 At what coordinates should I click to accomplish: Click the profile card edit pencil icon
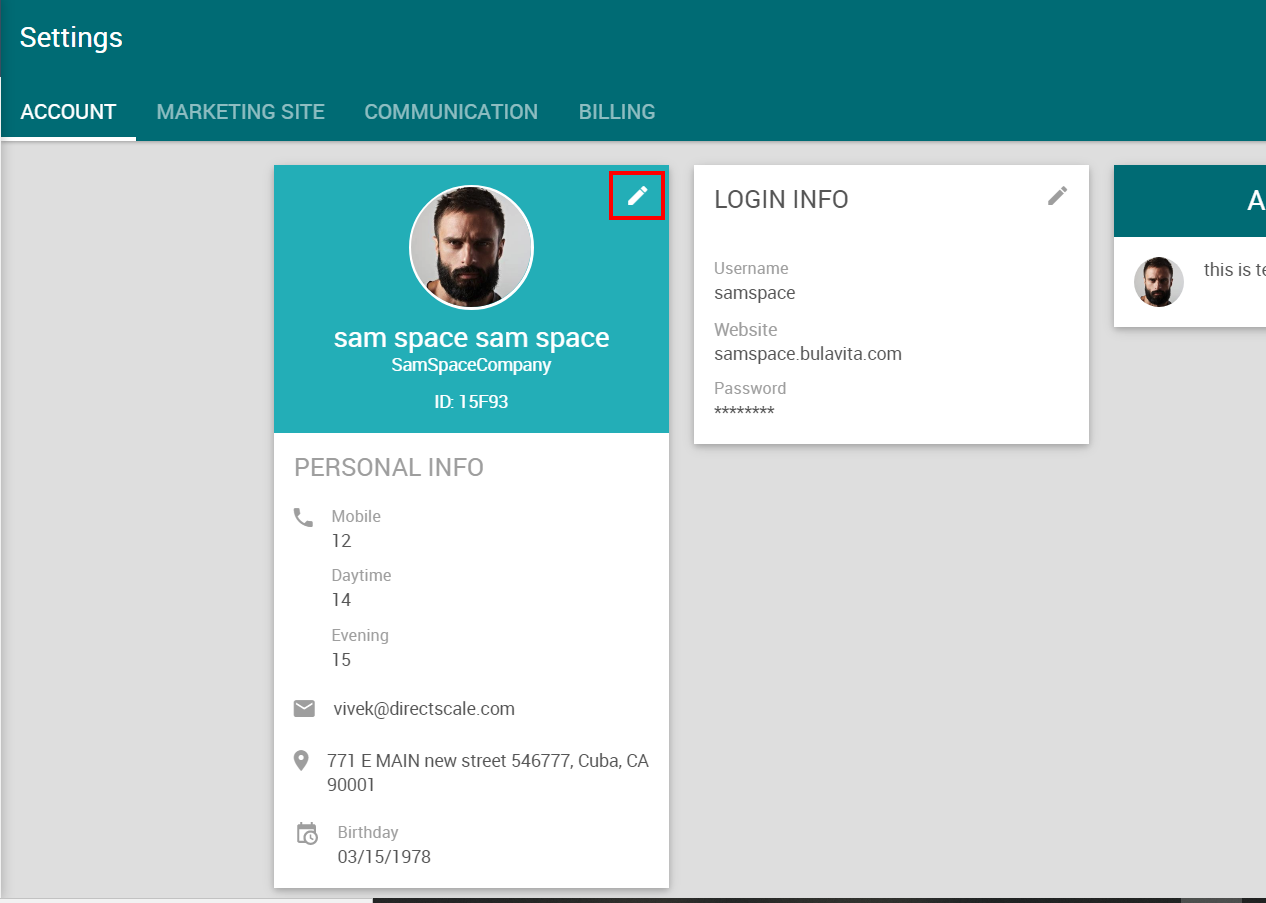pos(637,196)
